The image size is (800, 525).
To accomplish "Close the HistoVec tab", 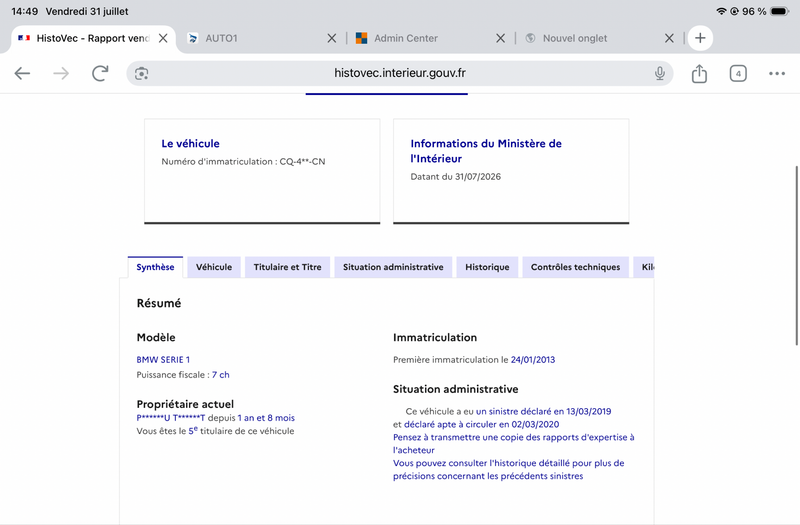I will (x=163, y=38).
